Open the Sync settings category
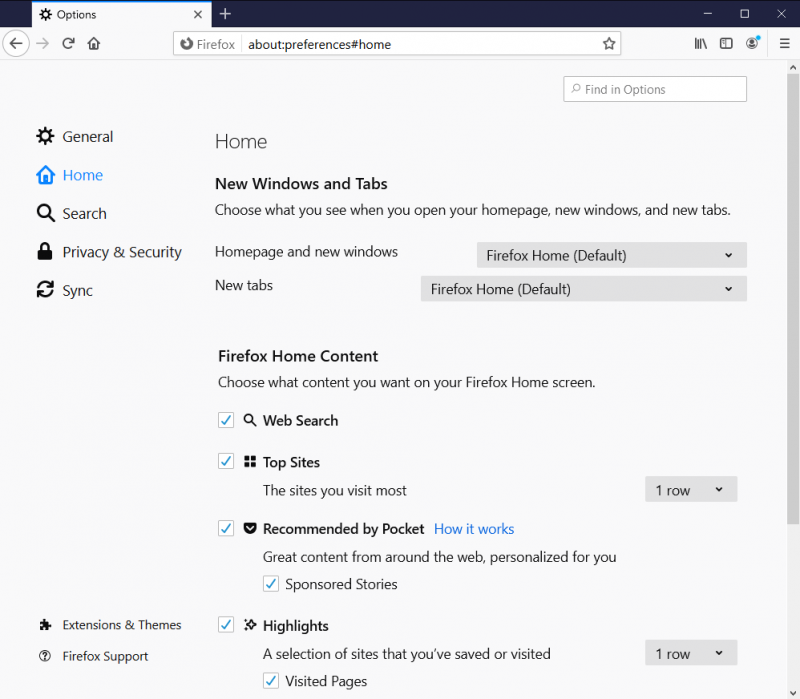Screen dimensions: 800x699 pyautogui.click(x=64, y=290)
